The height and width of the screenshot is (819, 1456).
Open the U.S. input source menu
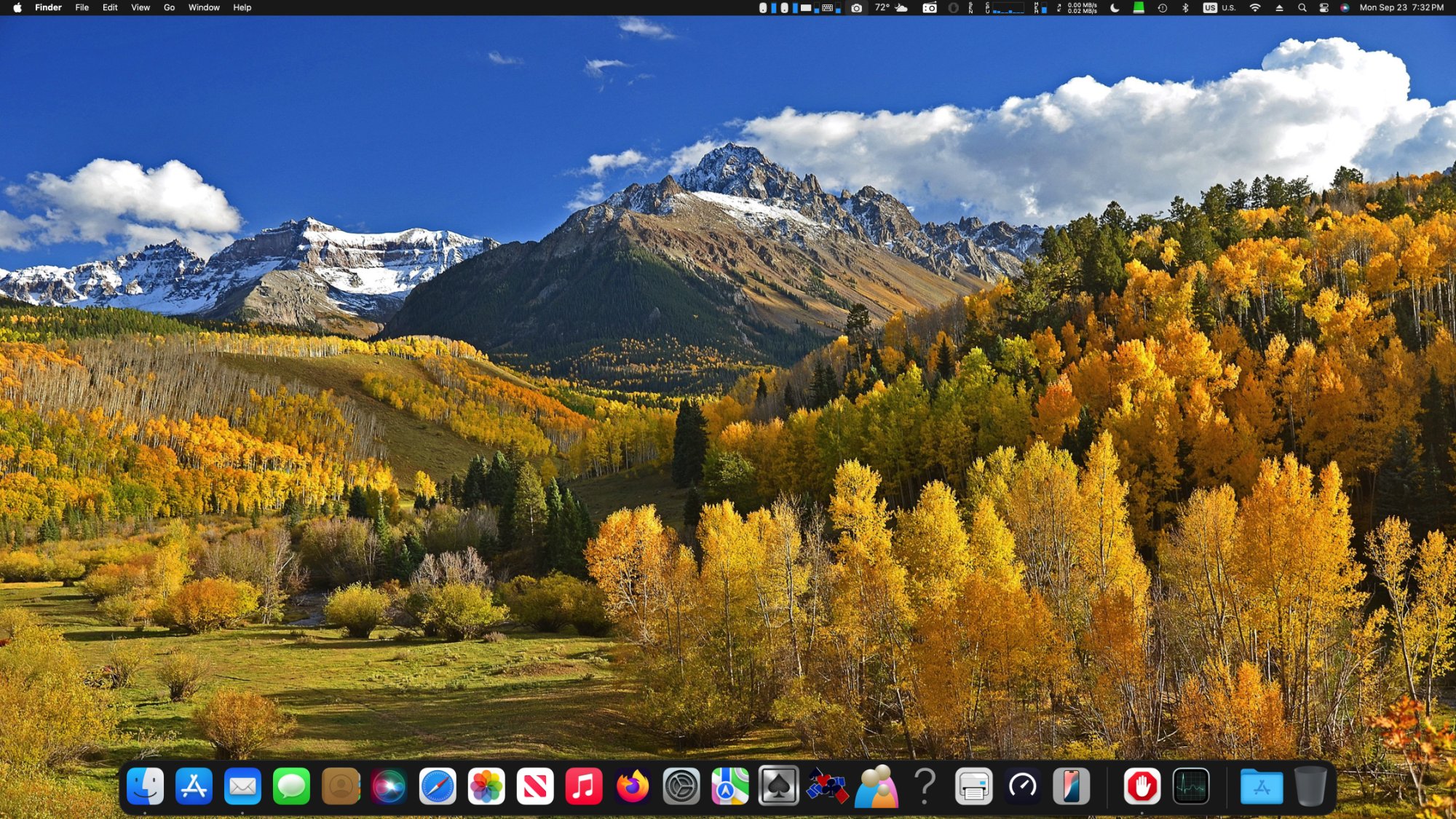click(1219, 7)
